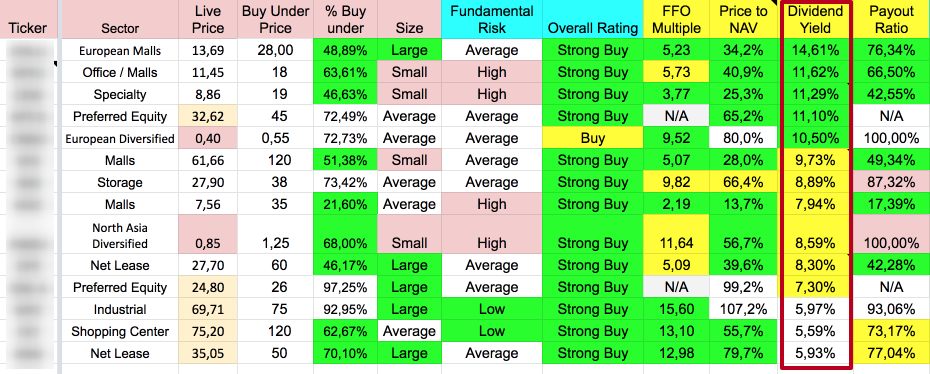Viewport: 930px width, 374px height.
Task: Select the European Malls sector cell
Action: tap(120, 50)
